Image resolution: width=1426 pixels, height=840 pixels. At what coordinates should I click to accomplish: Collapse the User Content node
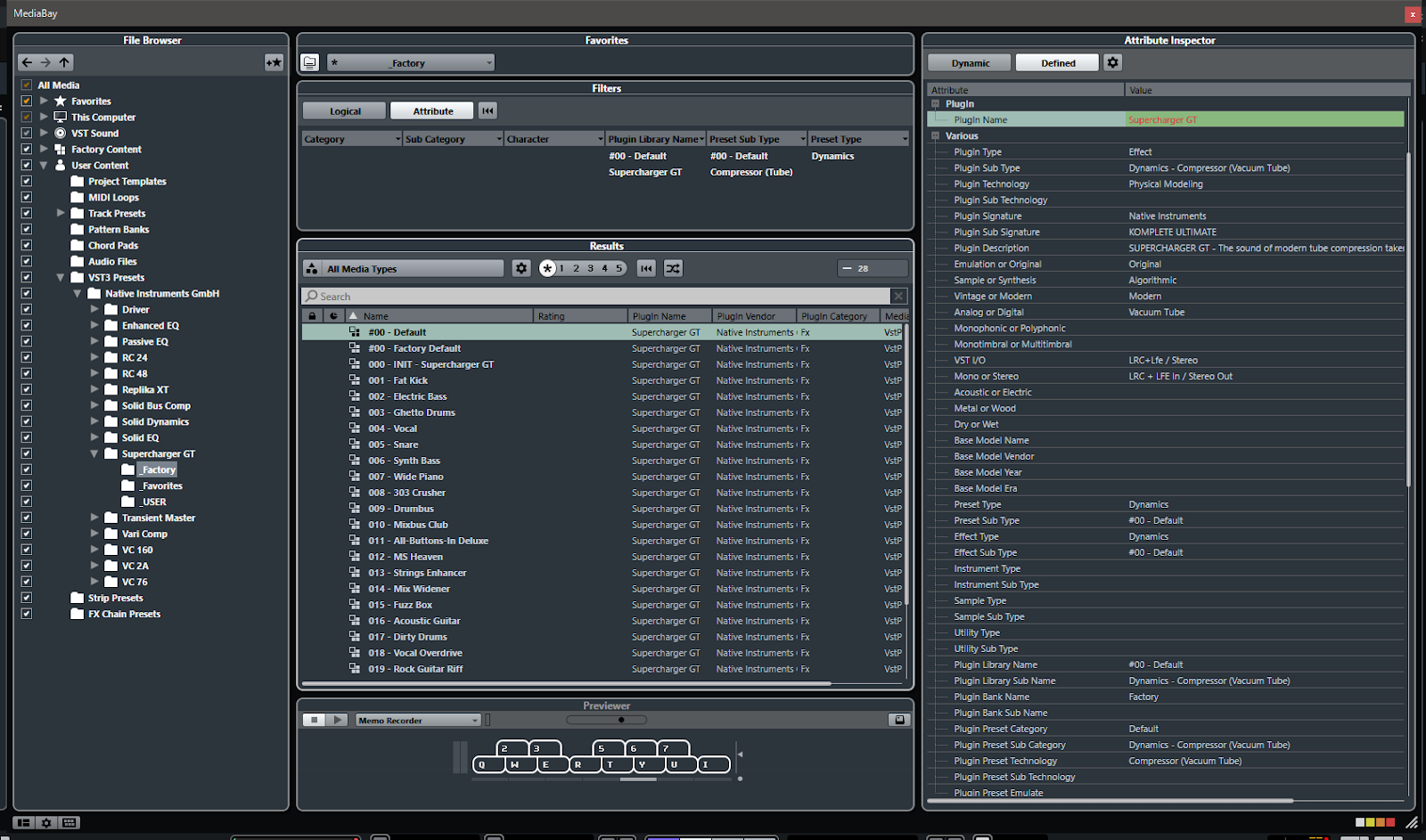[x=44, y=165]
